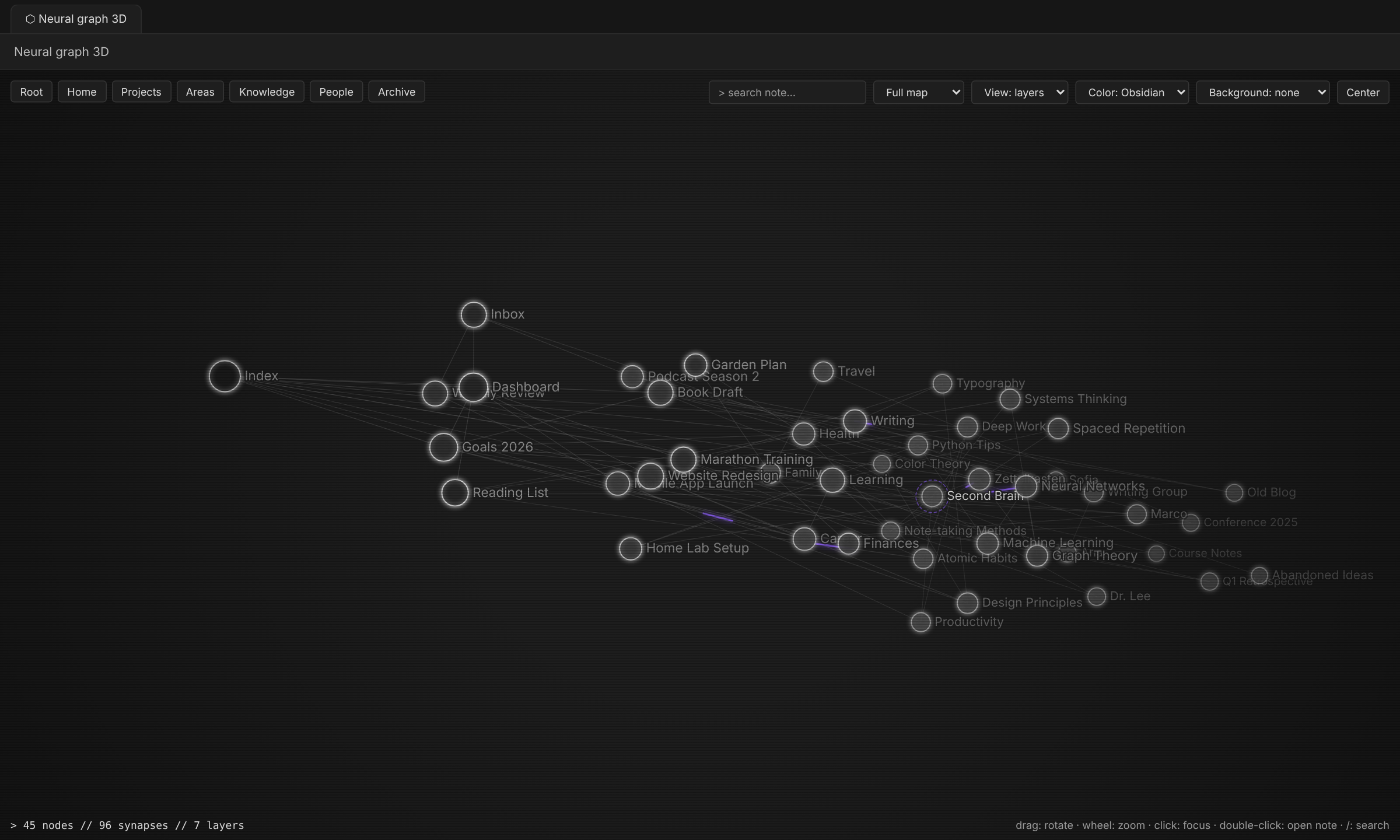Screen dimensions: 1400x840
Task: Click the Python Tips node circle
Action: (918, 446)
